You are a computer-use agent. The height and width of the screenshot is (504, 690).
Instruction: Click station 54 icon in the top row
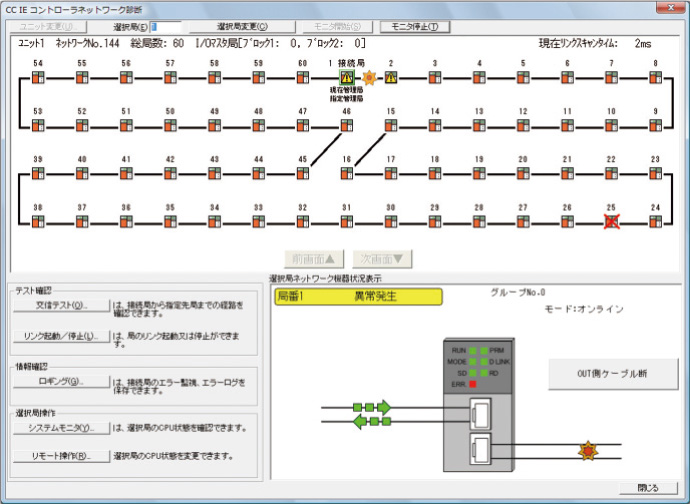pos(38,77)
